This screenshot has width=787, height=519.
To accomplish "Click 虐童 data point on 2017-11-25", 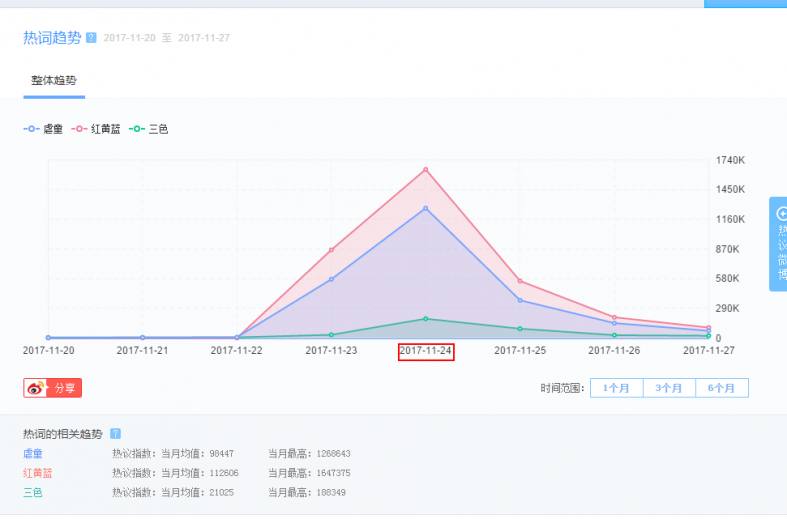I will point(520,300).
